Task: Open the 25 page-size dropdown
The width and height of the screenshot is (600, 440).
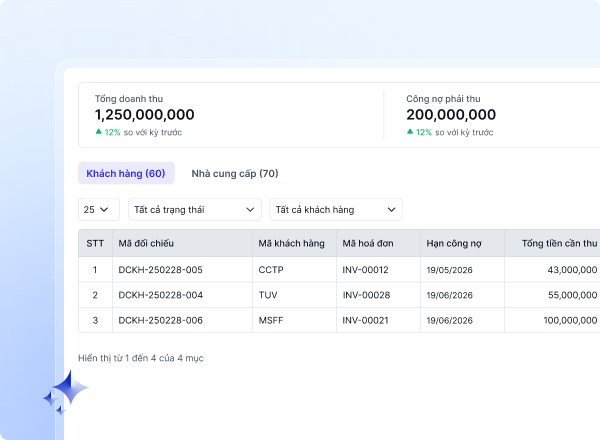Action: [99, 209]
